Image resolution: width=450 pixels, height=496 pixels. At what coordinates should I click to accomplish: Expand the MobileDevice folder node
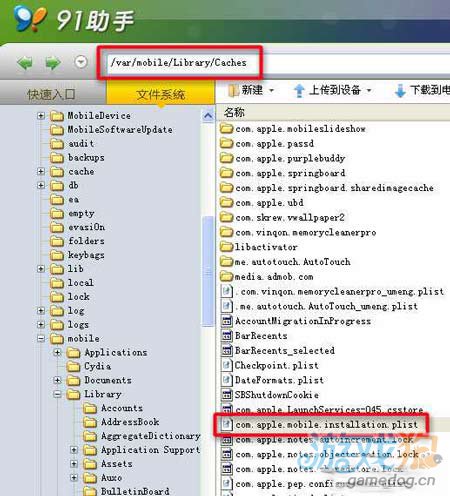pos(41,116)
